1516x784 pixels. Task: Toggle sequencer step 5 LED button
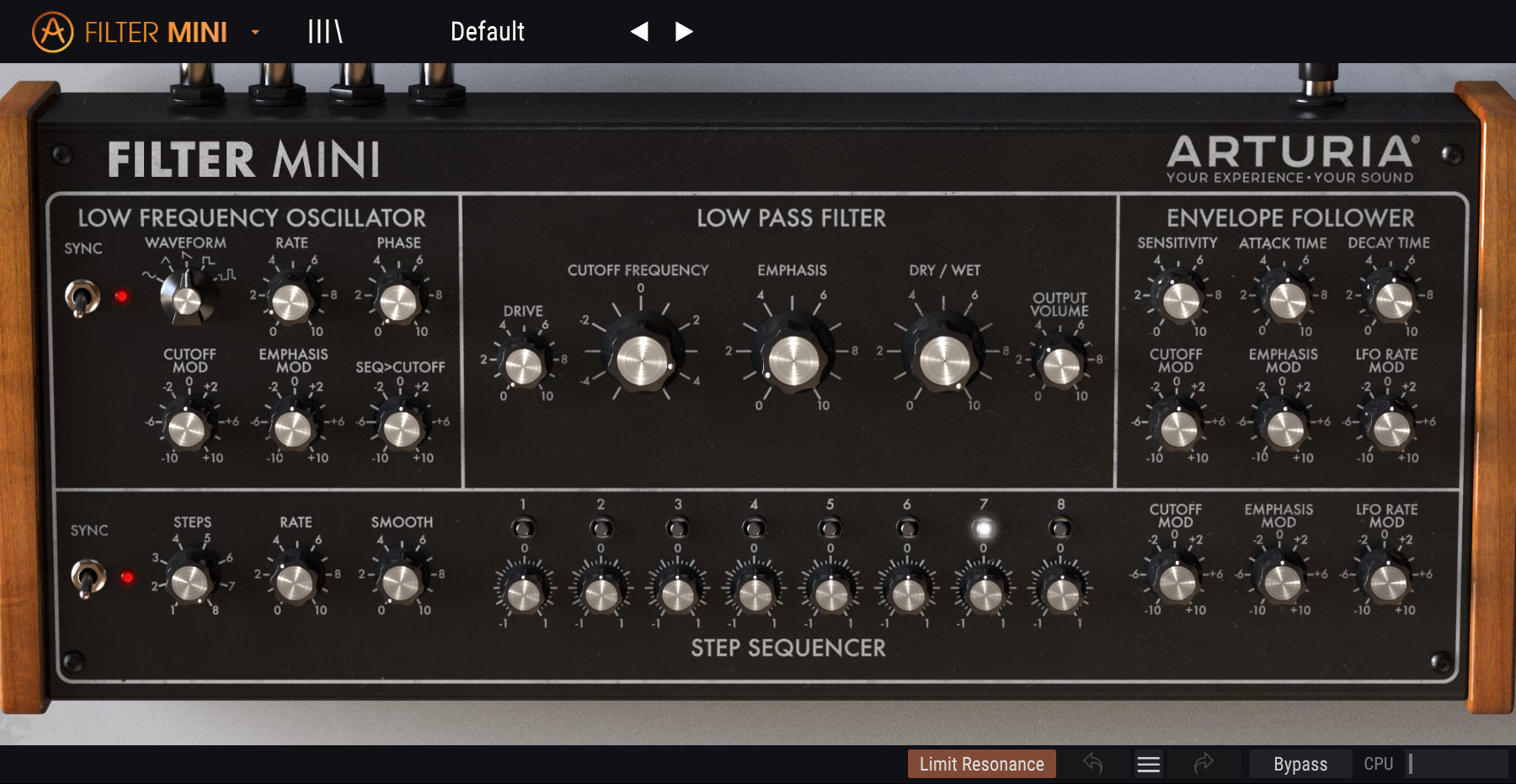point(830,528)
